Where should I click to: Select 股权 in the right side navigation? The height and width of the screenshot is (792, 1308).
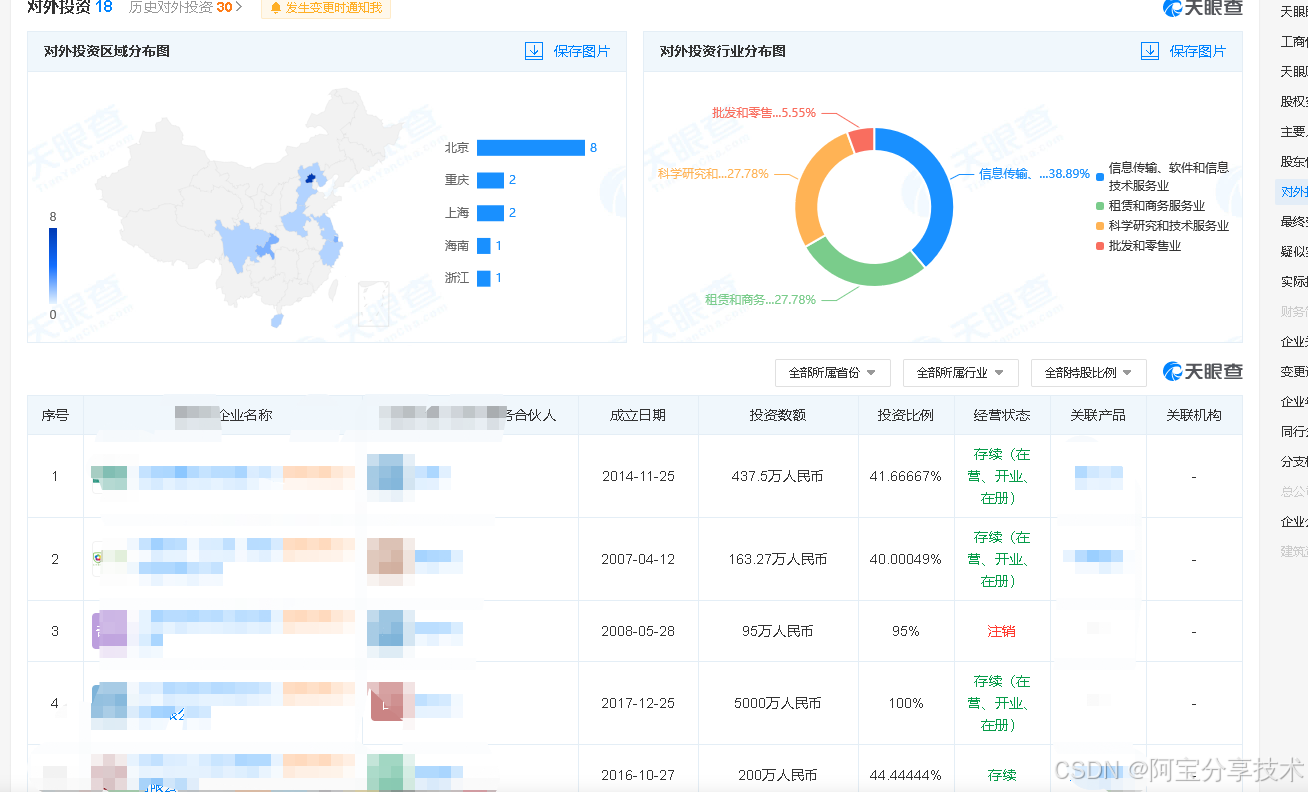[1294, 102]
